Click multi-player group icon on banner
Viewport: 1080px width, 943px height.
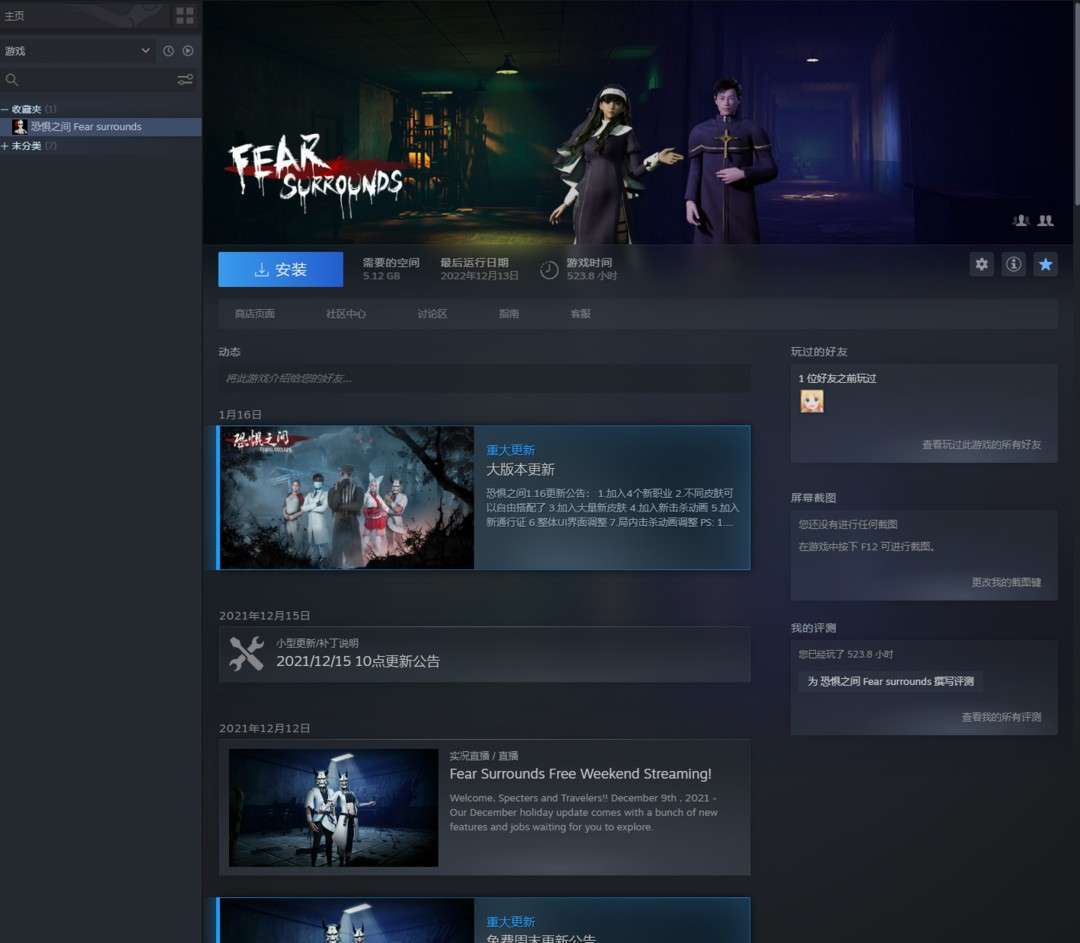tap(1045, 220)
